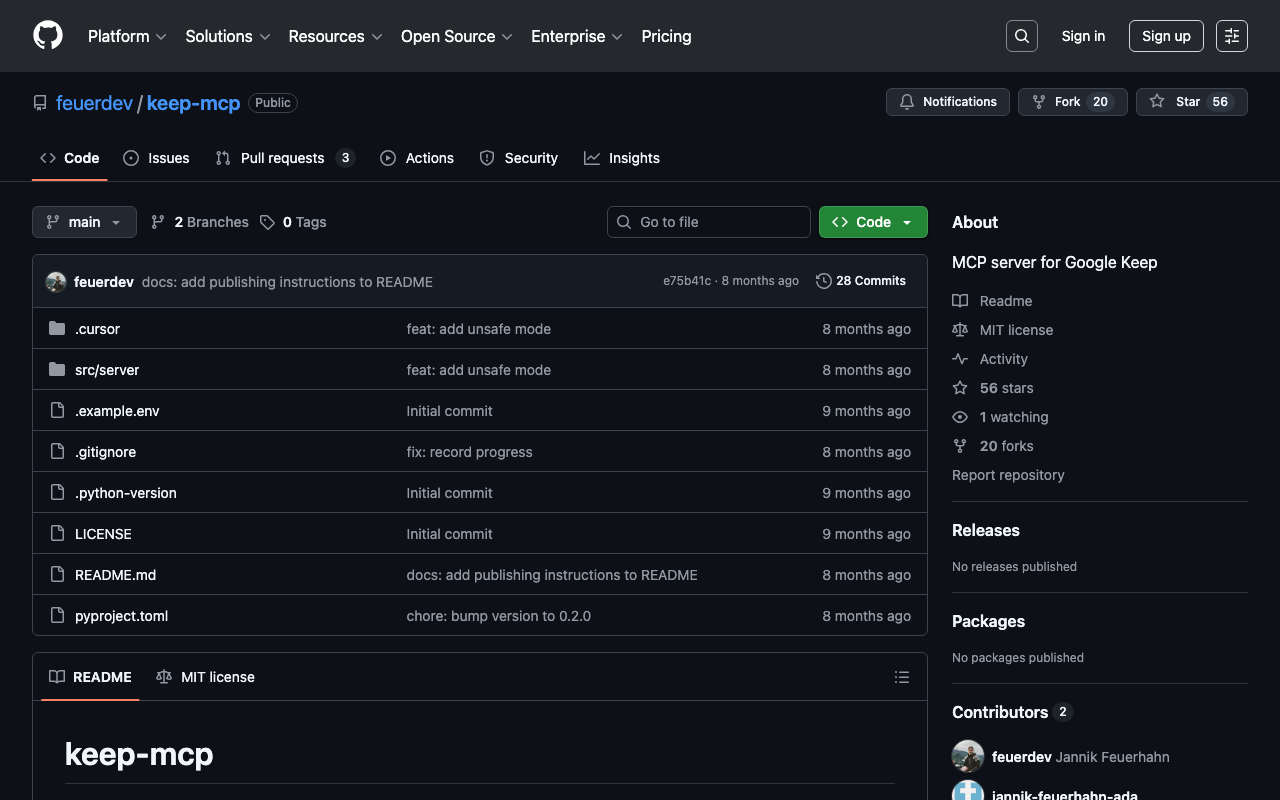Screen dimensions: 1280x800
Task: Open the search magnifier icon
Action: tap(1021, 36)
